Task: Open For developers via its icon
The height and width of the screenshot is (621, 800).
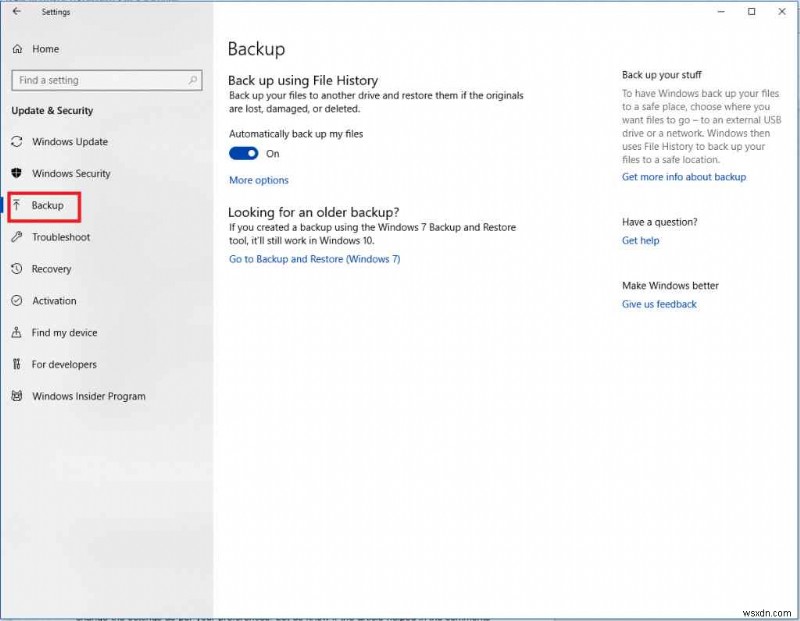Action: [x=17, y=365]
